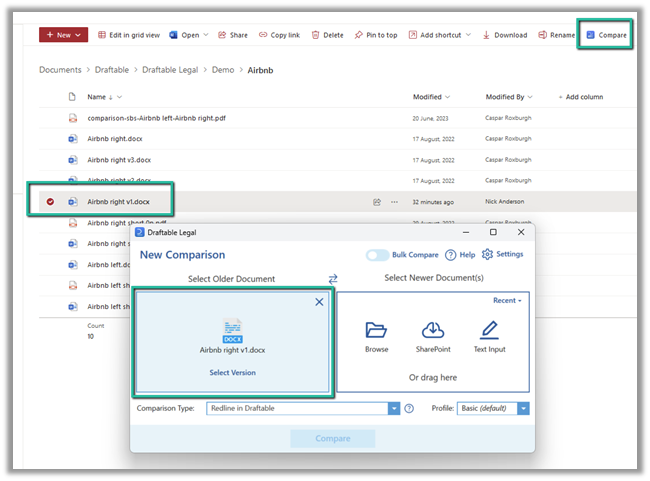This screenshot has height=481, width=650.
Task: Click Copy link in toolbar
Action: [279, 35]
